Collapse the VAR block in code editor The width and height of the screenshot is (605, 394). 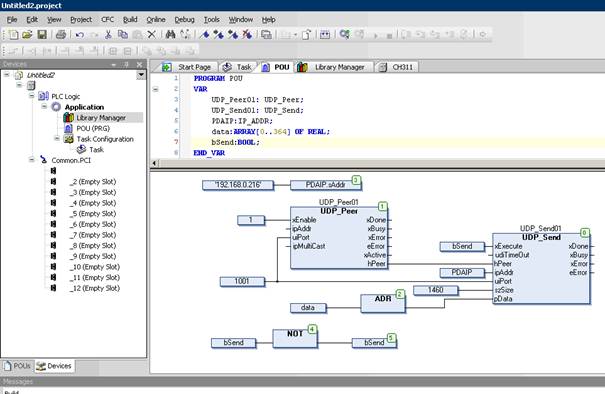point(155,89)
